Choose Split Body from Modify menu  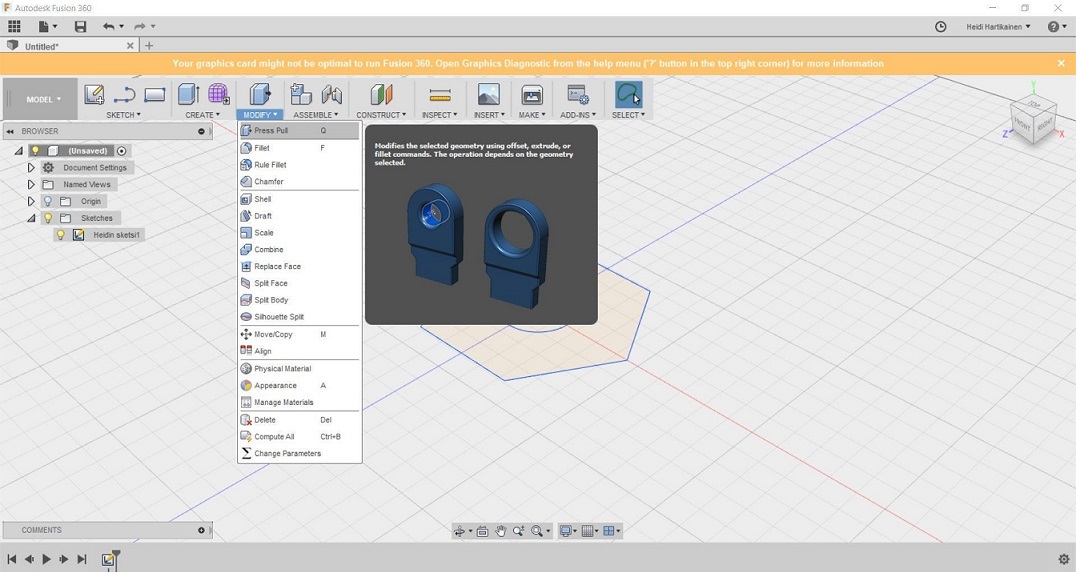point(299,300)
